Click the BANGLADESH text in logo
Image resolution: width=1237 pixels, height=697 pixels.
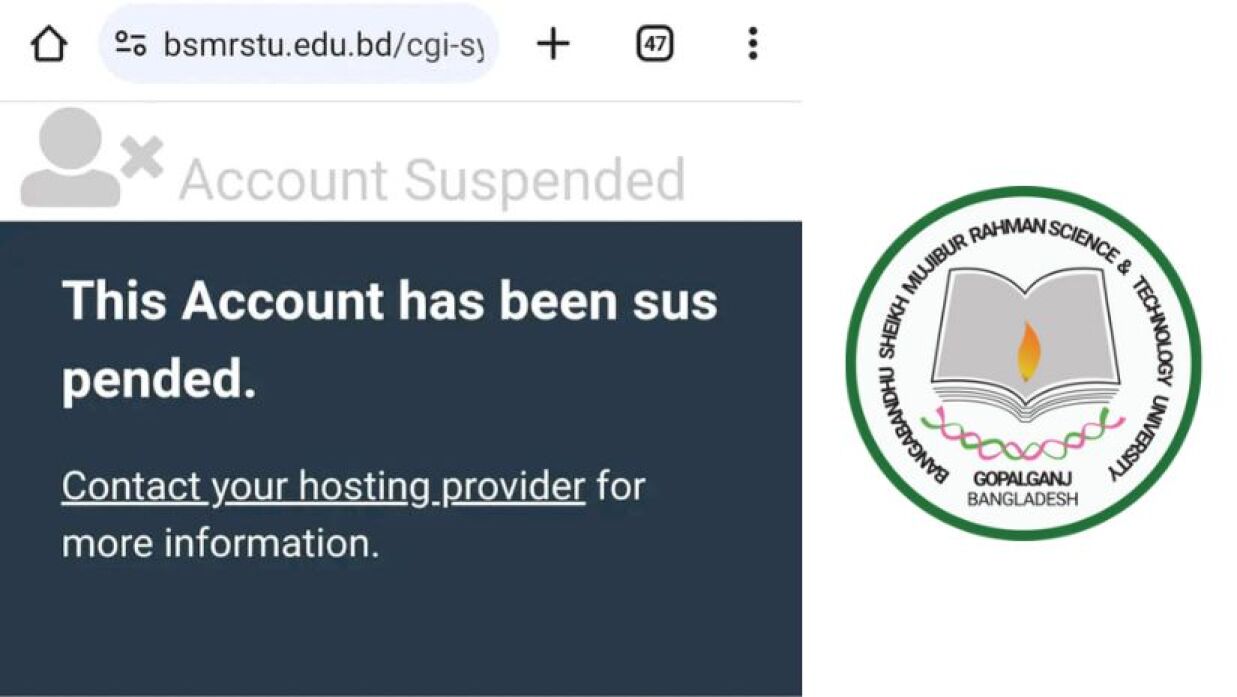(x=1023, y=500)
